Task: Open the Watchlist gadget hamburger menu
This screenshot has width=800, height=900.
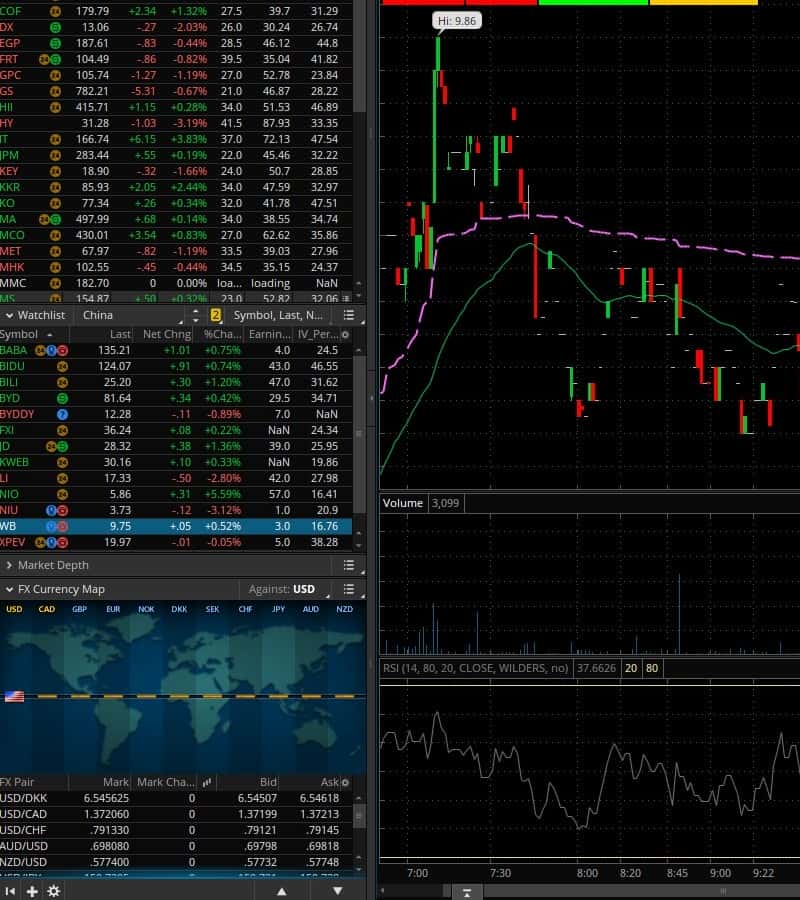Action: [349, 315]
